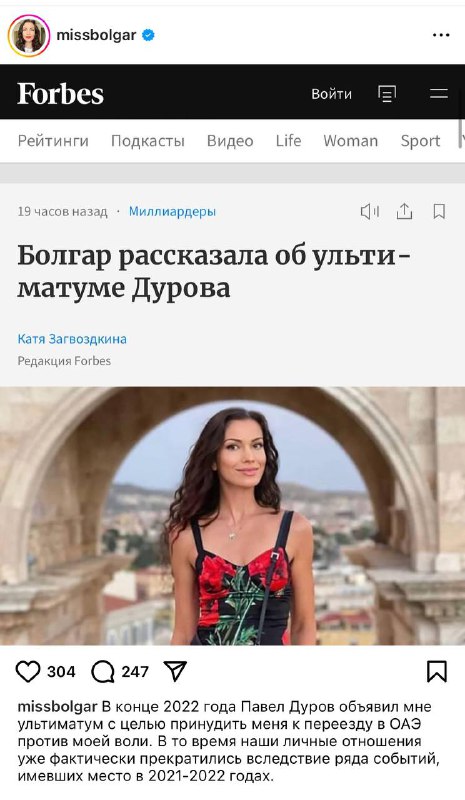Open missbolgar profile avatar story
The image size is (465, 800).
point(29,35)
